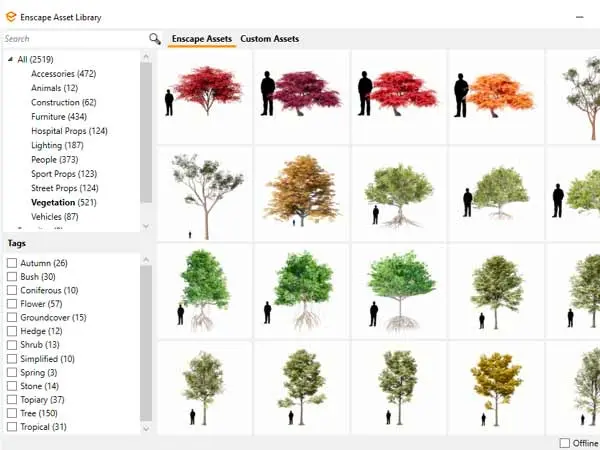
Task: Enable the Spring (3) tag checkbox
Action: click(x=12, y=372)
